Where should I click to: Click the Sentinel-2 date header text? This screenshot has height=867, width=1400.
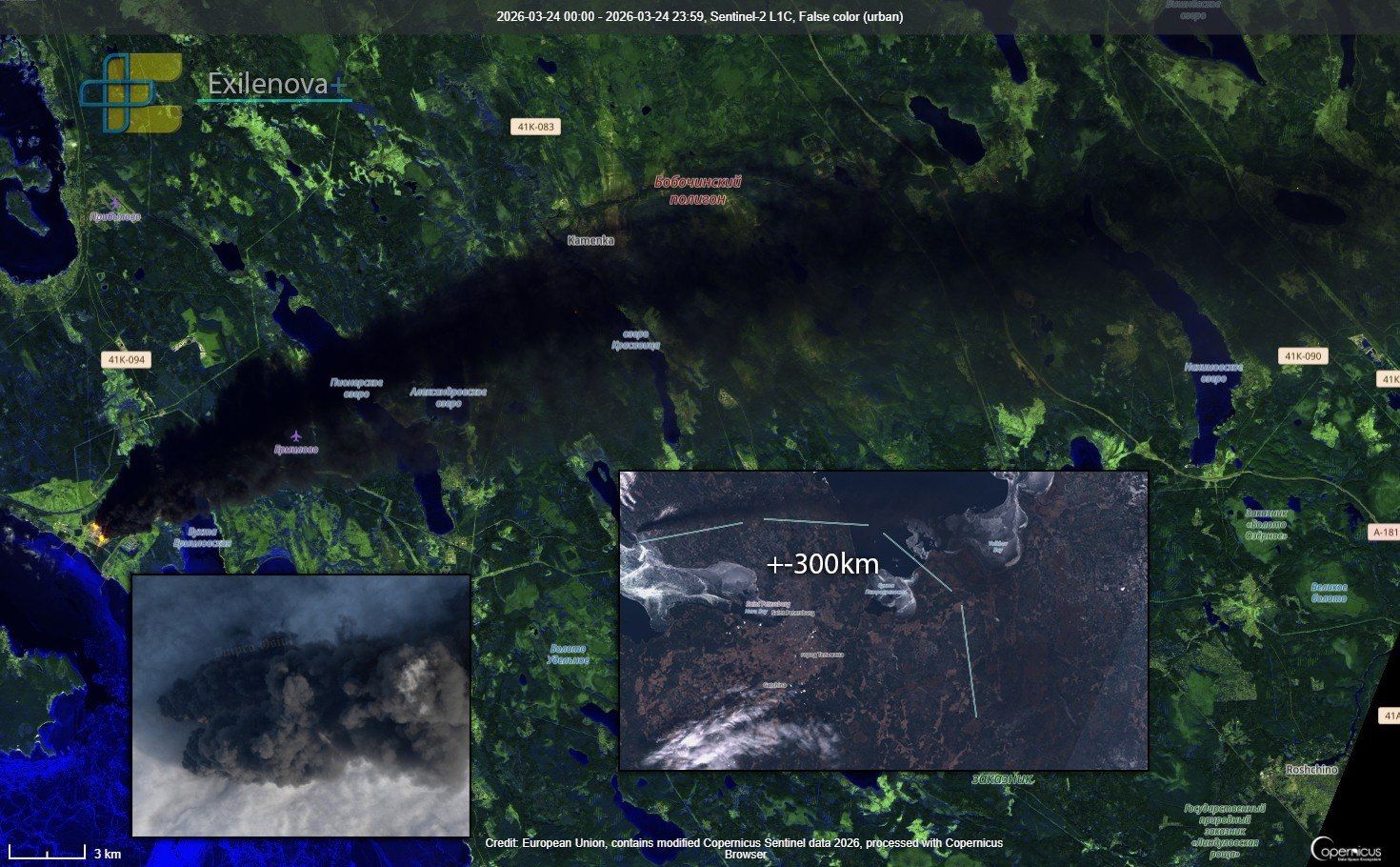[699, 16]
